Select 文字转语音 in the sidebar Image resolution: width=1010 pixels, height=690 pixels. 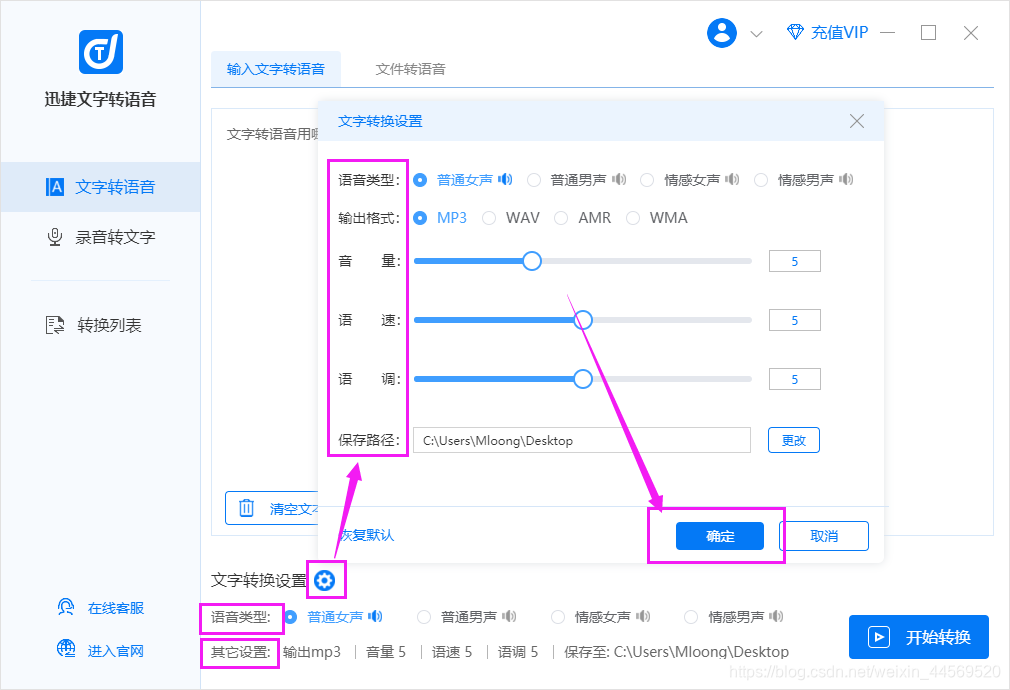tap(100, 187)
